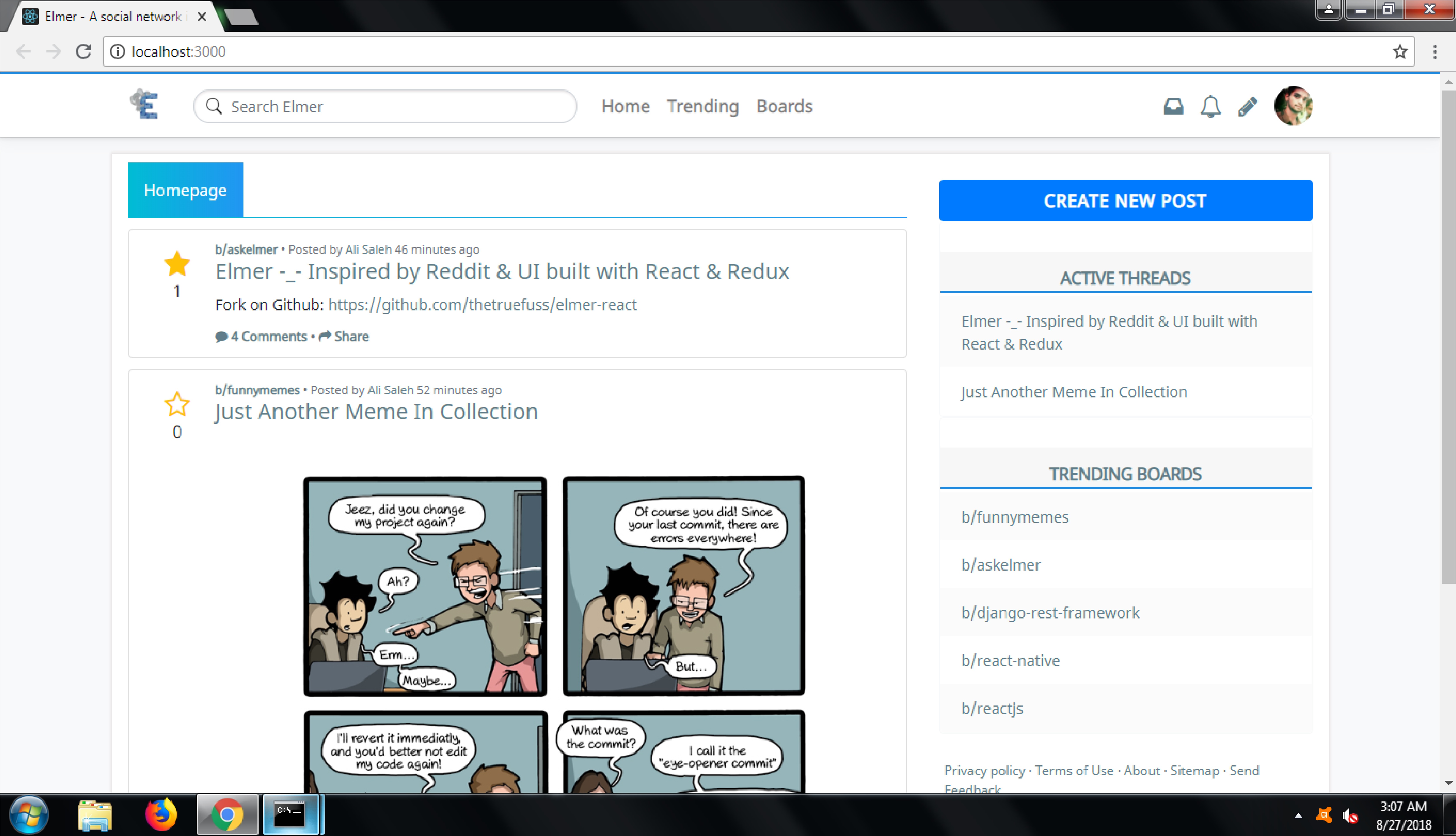Bookmark this page with star icon
The image size is (1456, 836).
click(1400, 52)
